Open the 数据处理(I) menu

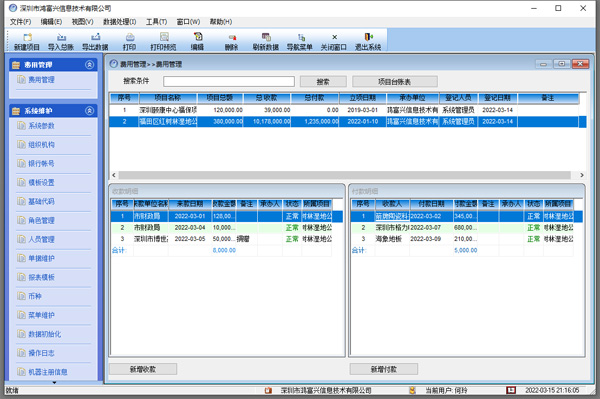(x=119, y=22)
